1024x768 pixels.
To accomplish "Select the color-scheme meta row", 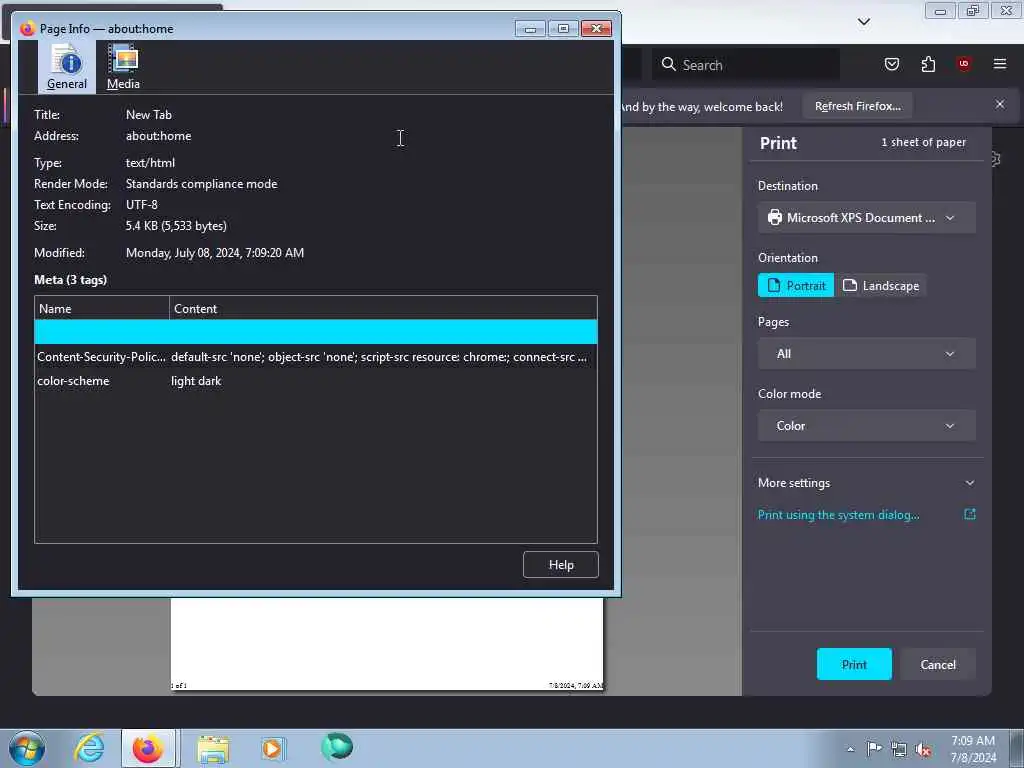I will coord(315,381).
